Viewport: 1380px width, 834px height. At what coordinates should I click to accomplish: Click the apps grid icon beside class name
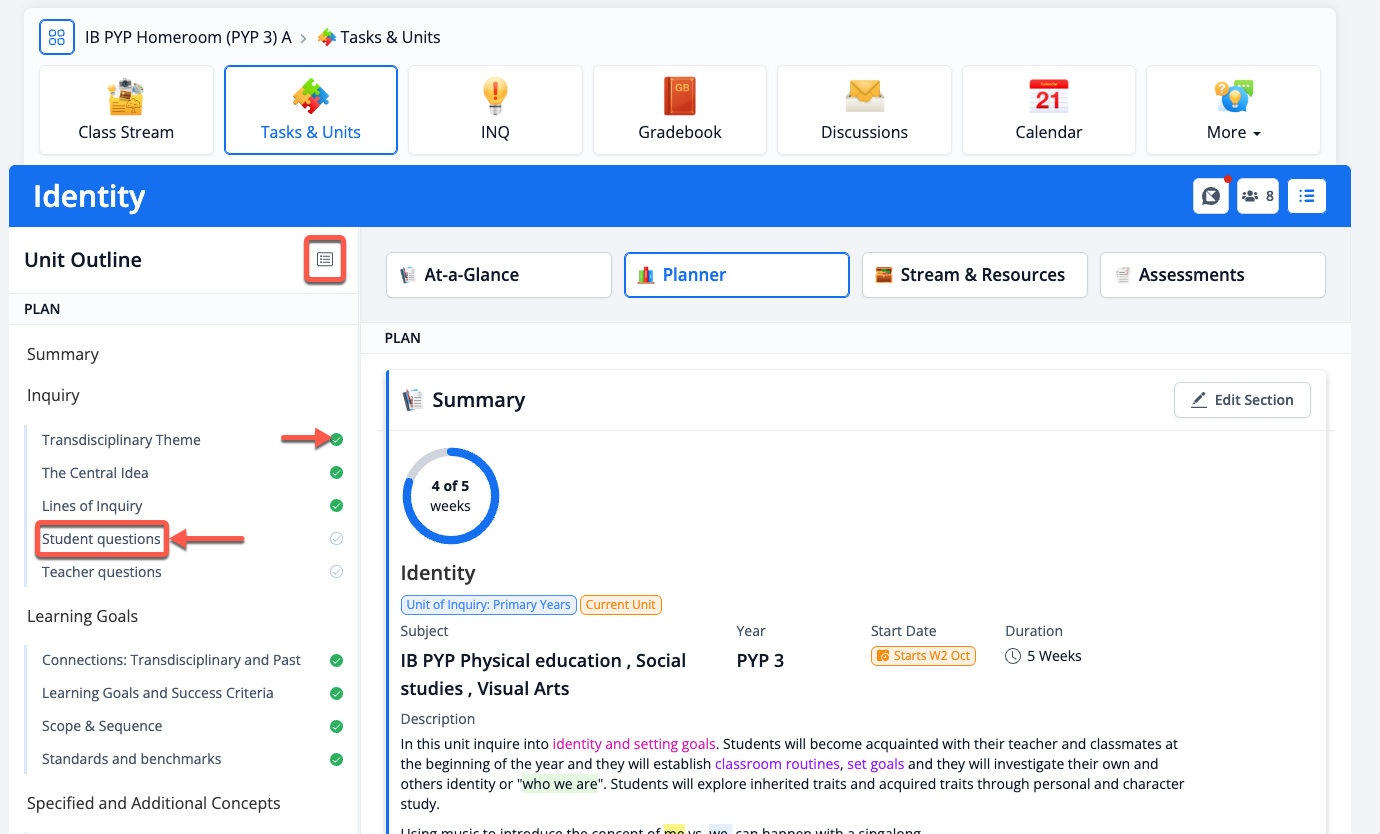[57, 37]
